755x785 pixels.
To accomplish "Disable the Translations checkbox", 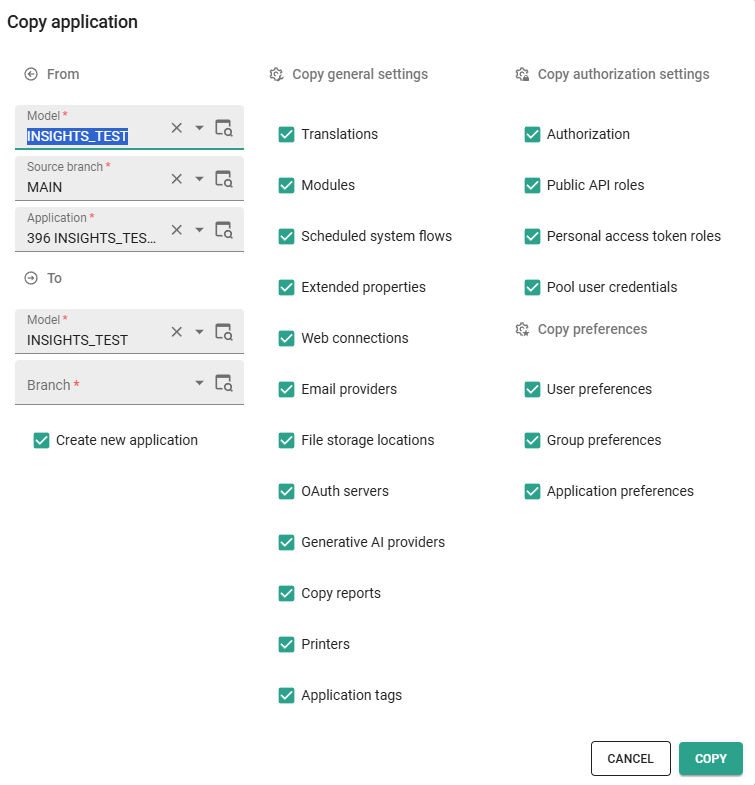I will coord(287,134).
